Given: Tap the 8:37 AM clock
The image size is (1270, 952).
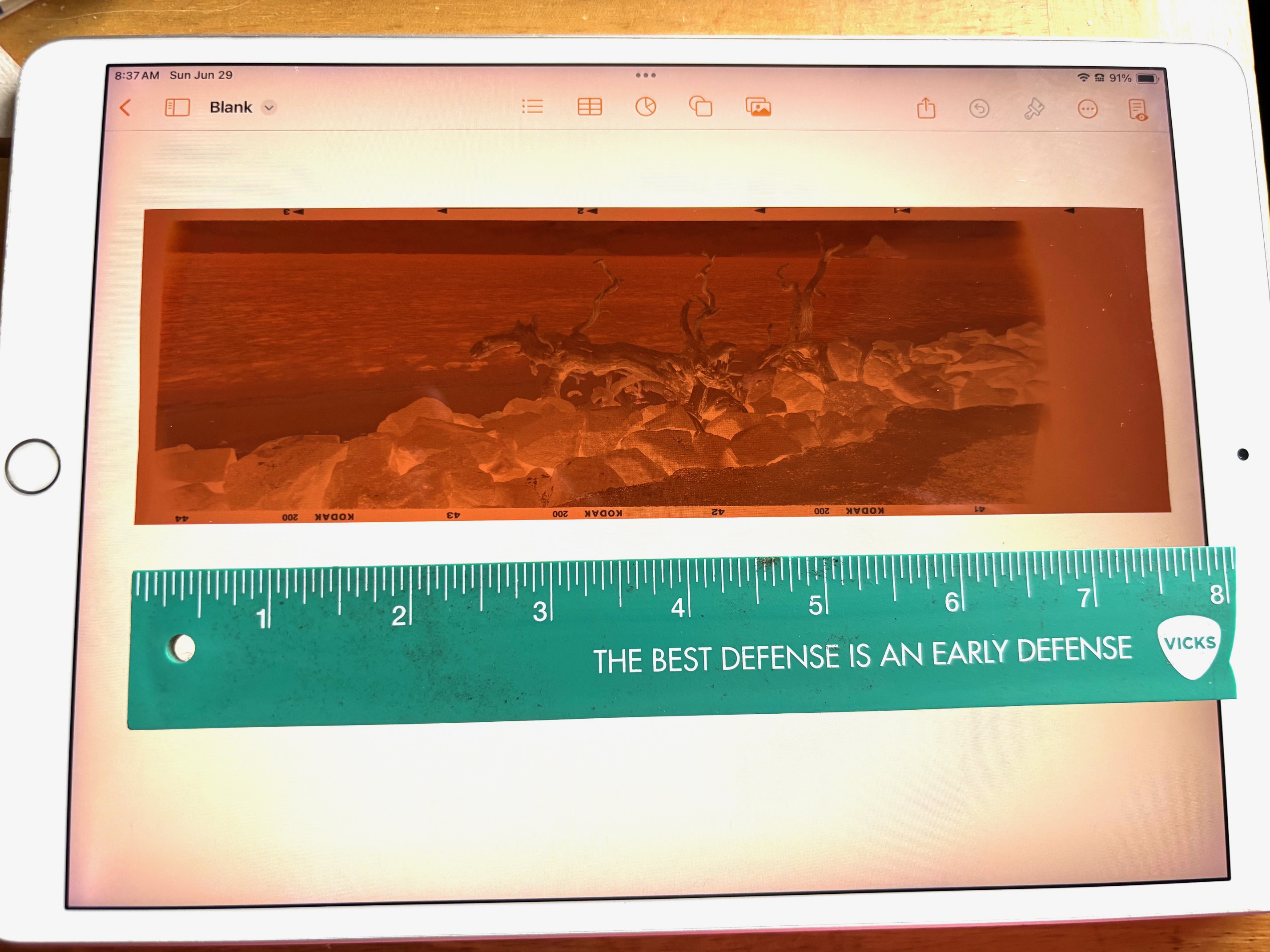Looking at the screenshot, I should point(137,75).
